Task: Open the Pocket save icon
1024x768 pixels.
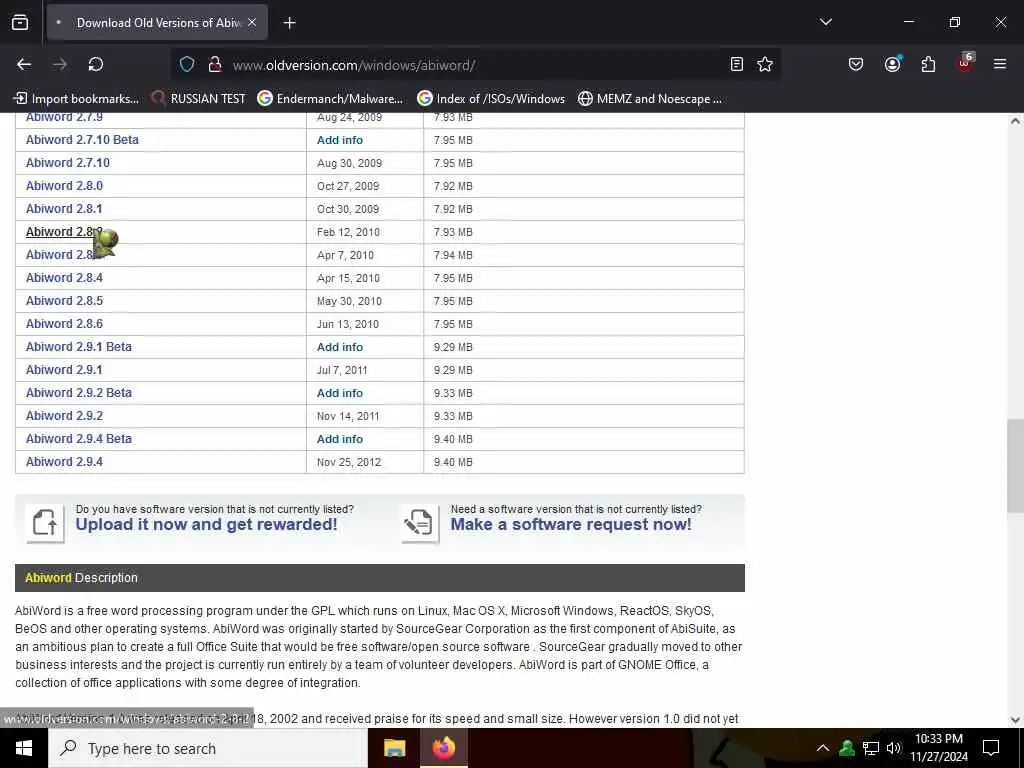Action: point(856,64)
